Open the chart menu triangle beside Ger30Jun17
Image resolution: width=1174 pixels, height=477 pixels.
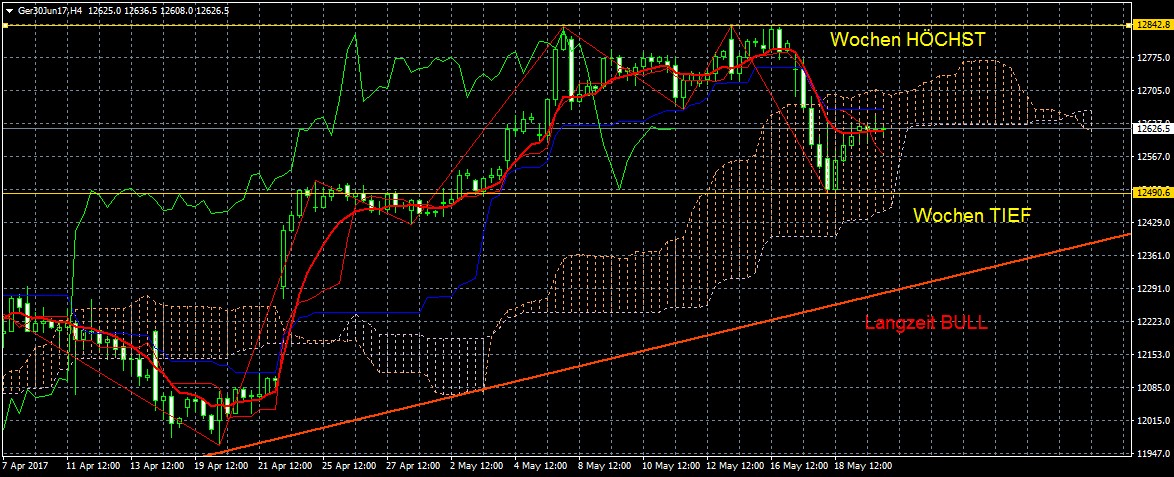tap(8, 11)
